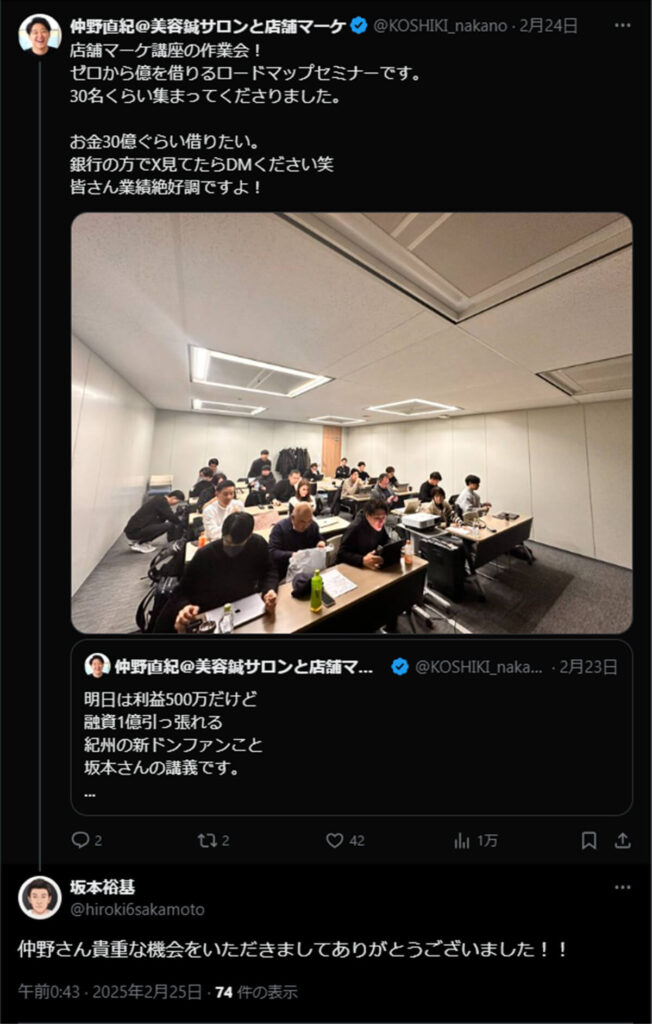The height and width of the screenshot is (1024, 652).
Task: Open the more options menu on 坂本裕基's reply
Action: click(x=623, y=887)
